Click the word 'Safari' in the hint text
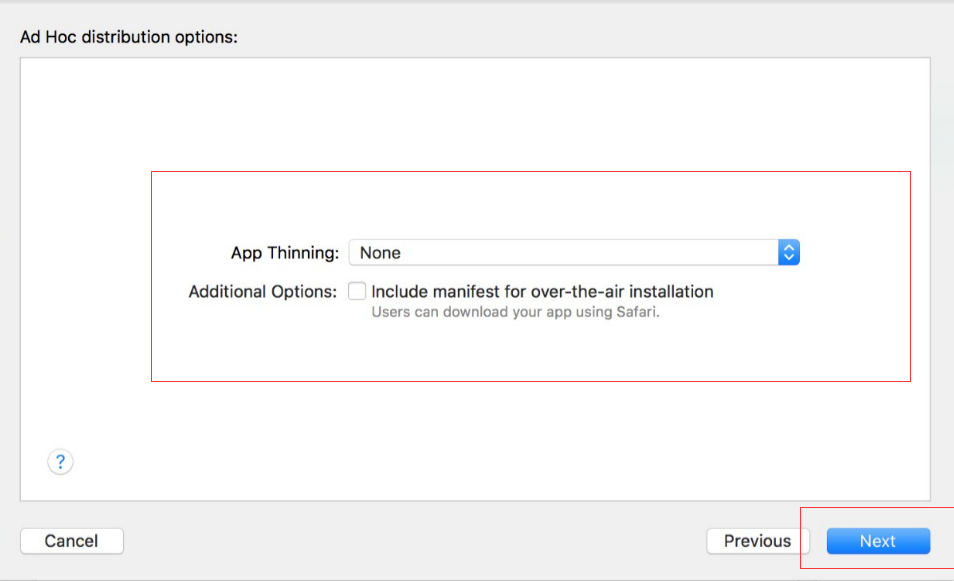Image resolution: width=954 pixels, height=581 pixels. pyautogui.click(x=638, y=312)
